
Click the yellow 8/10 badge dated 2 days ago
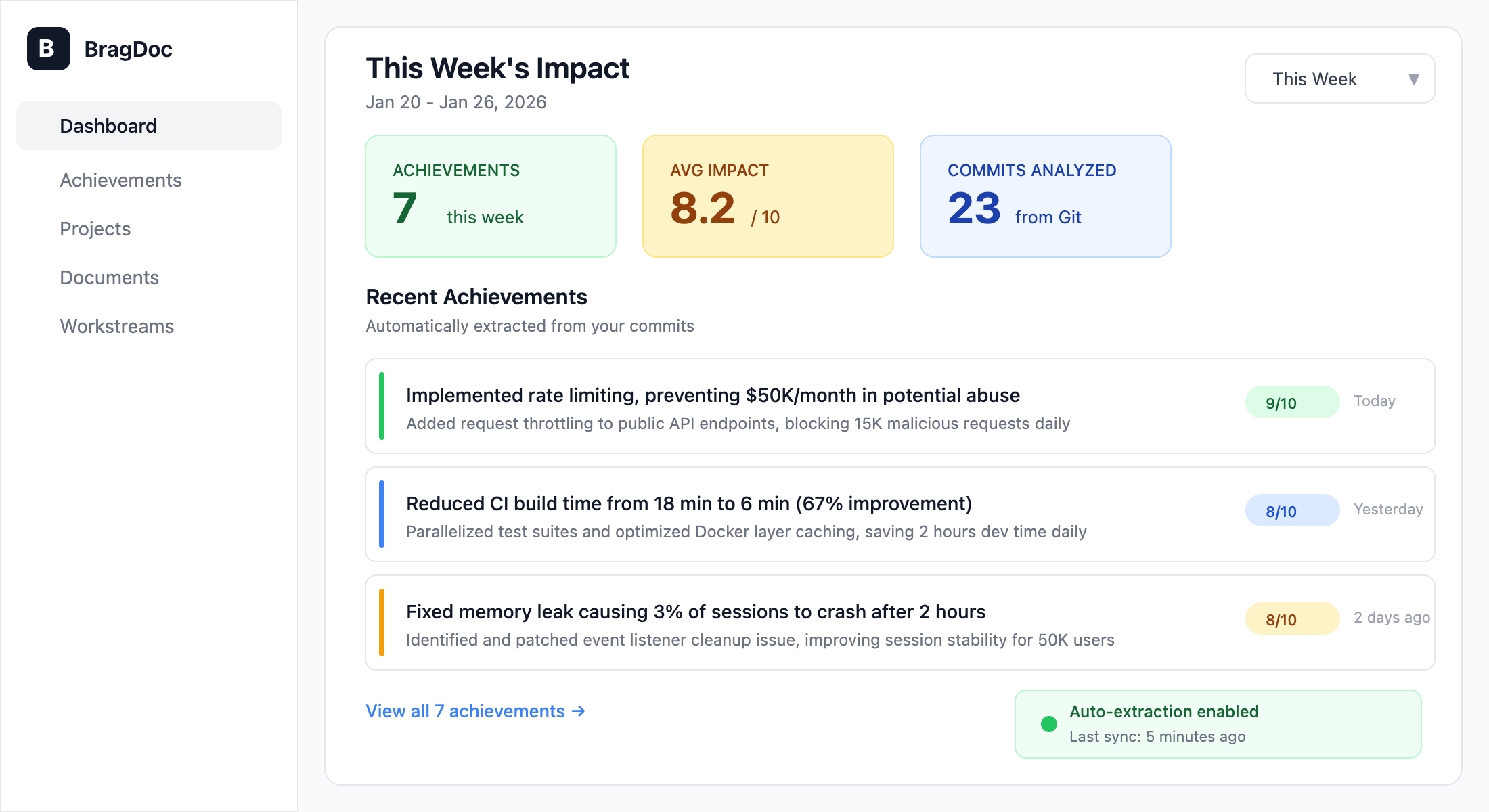1292,619
